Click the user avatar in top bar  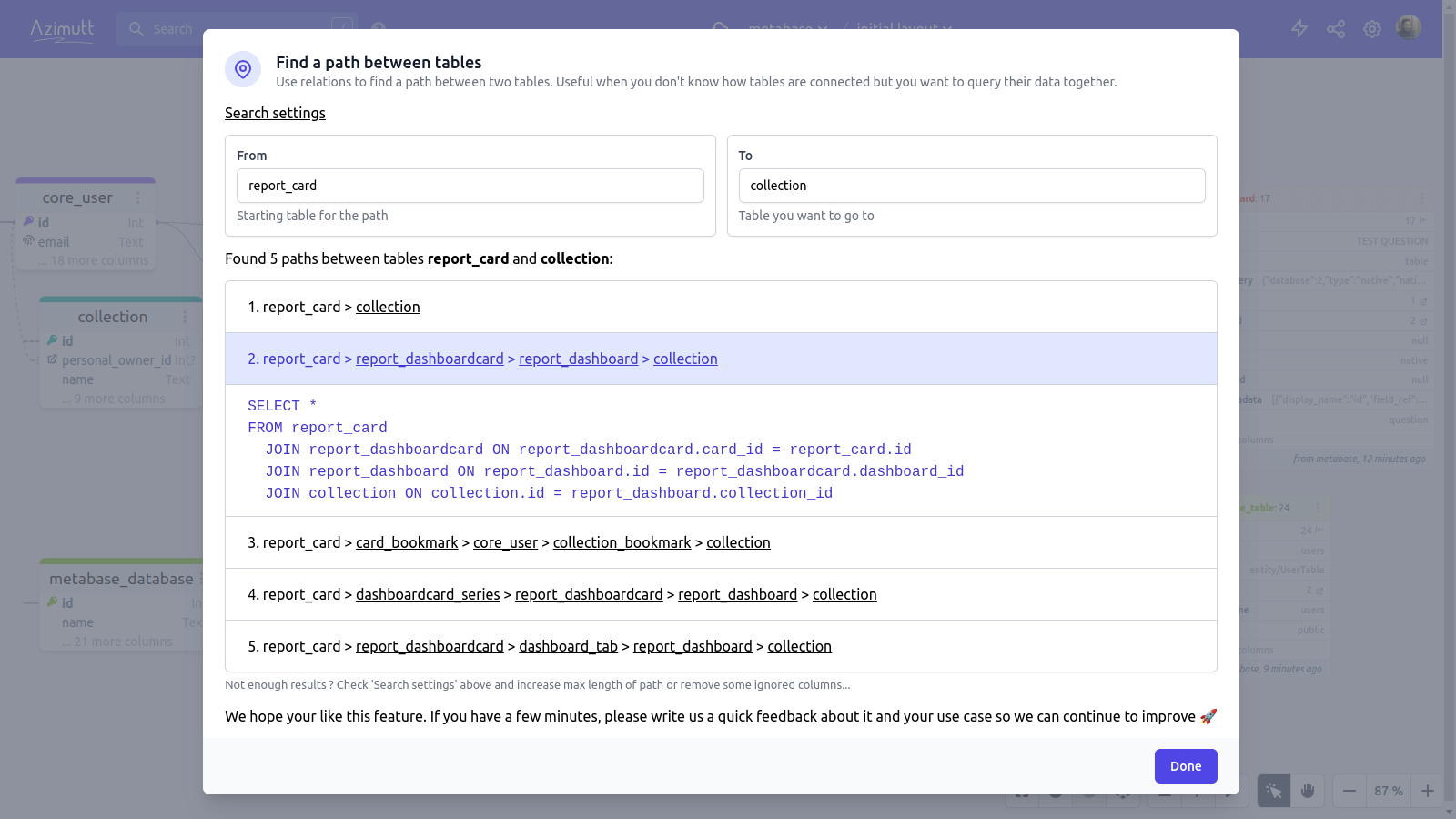click(1409, 28)
